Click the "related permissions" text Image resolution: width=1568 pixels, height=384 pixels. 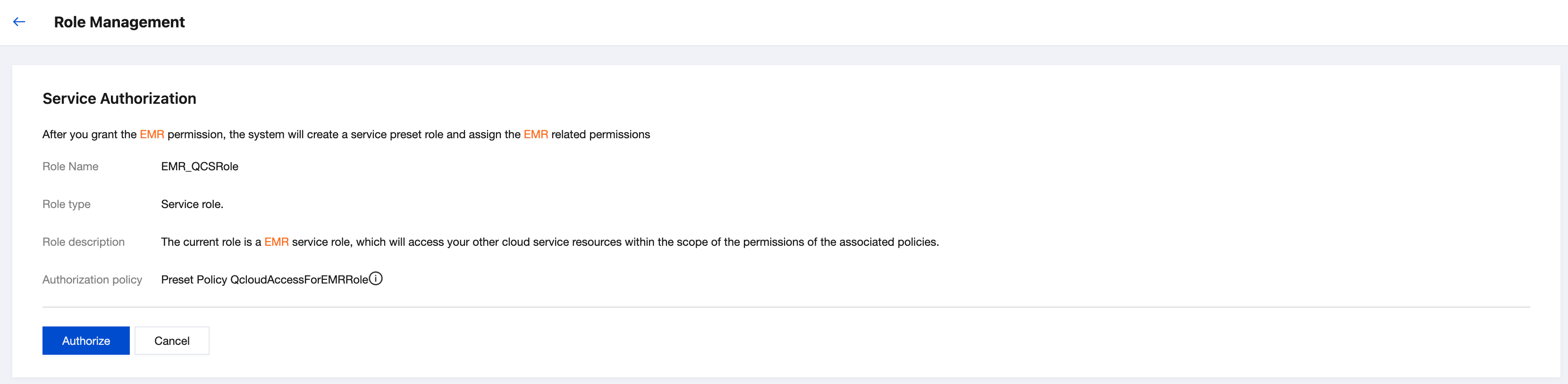[600, 134]
